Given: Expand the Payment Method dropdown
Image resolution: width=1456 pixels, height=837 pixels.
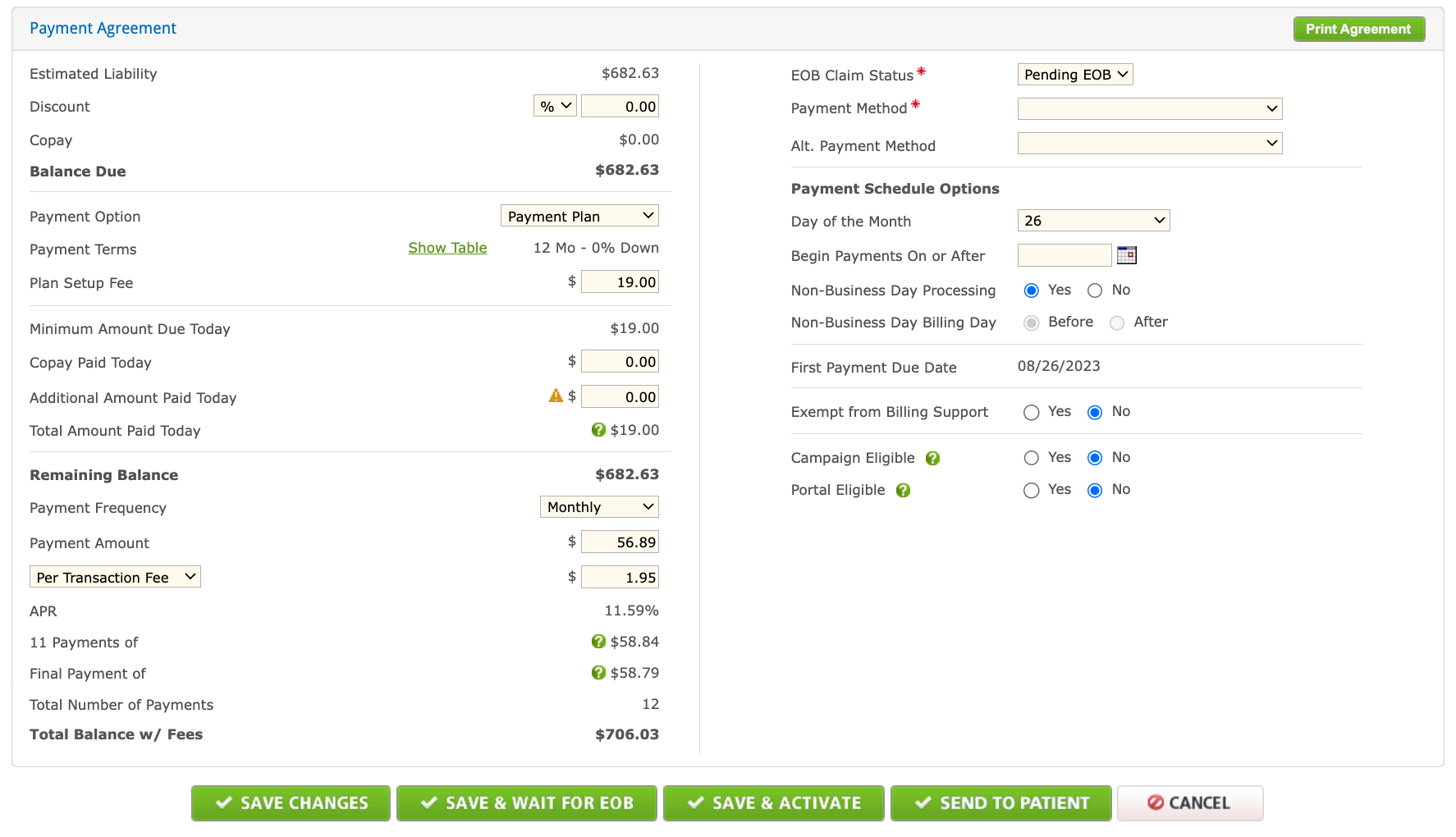Looking at the screenshot, I should (1149, 108).
